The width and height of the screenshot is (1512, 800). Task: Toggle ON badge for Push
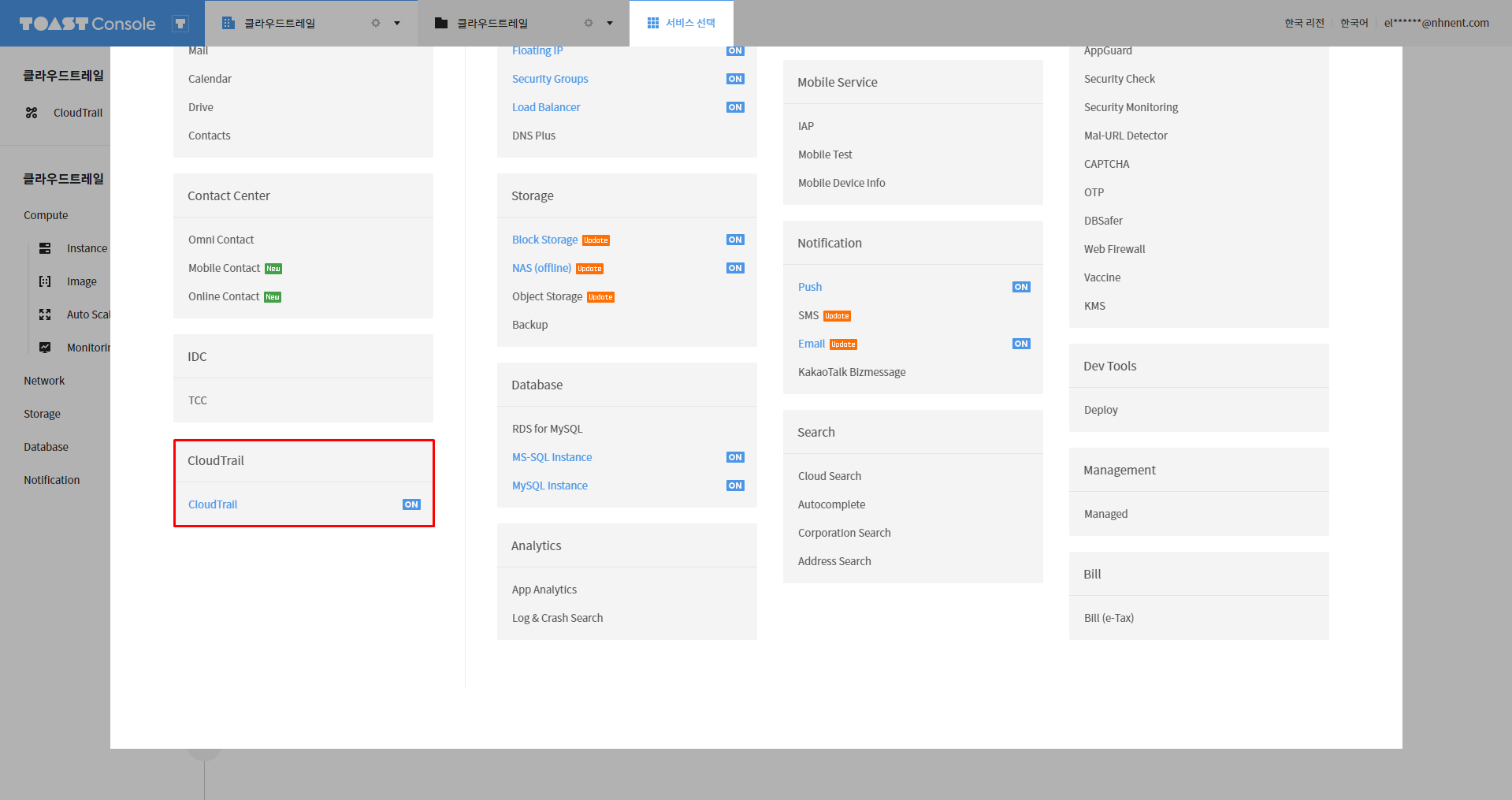click(1021, 287)
